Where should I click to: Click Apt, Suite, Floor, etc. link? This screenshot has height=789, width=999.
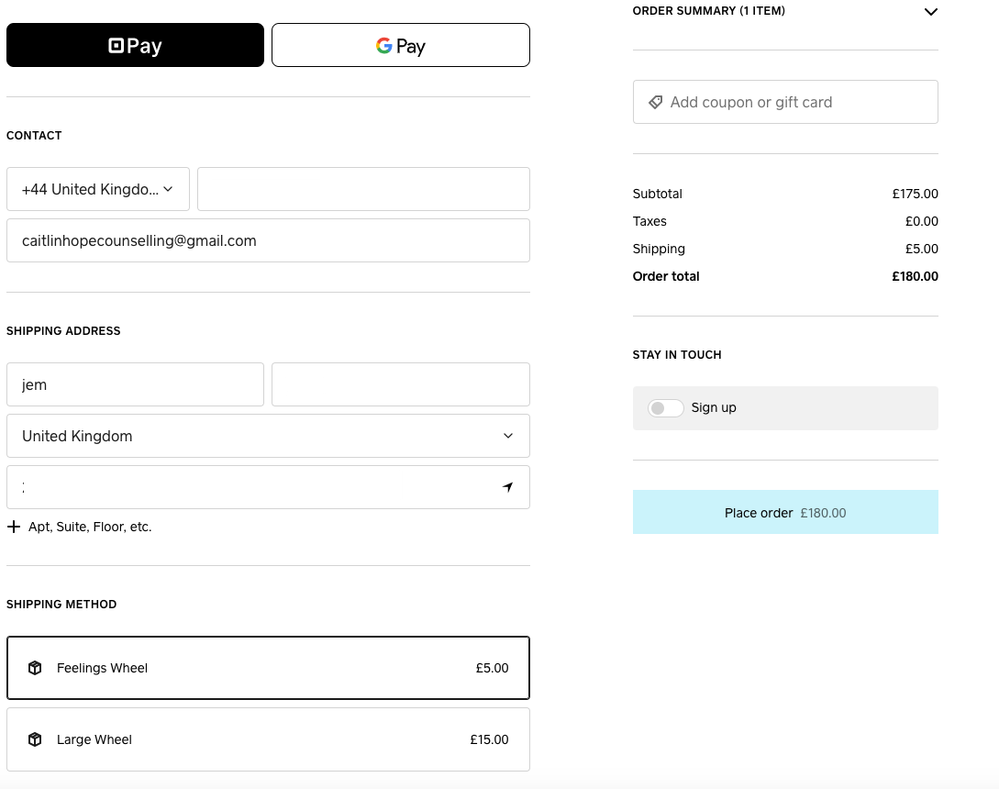90,527
